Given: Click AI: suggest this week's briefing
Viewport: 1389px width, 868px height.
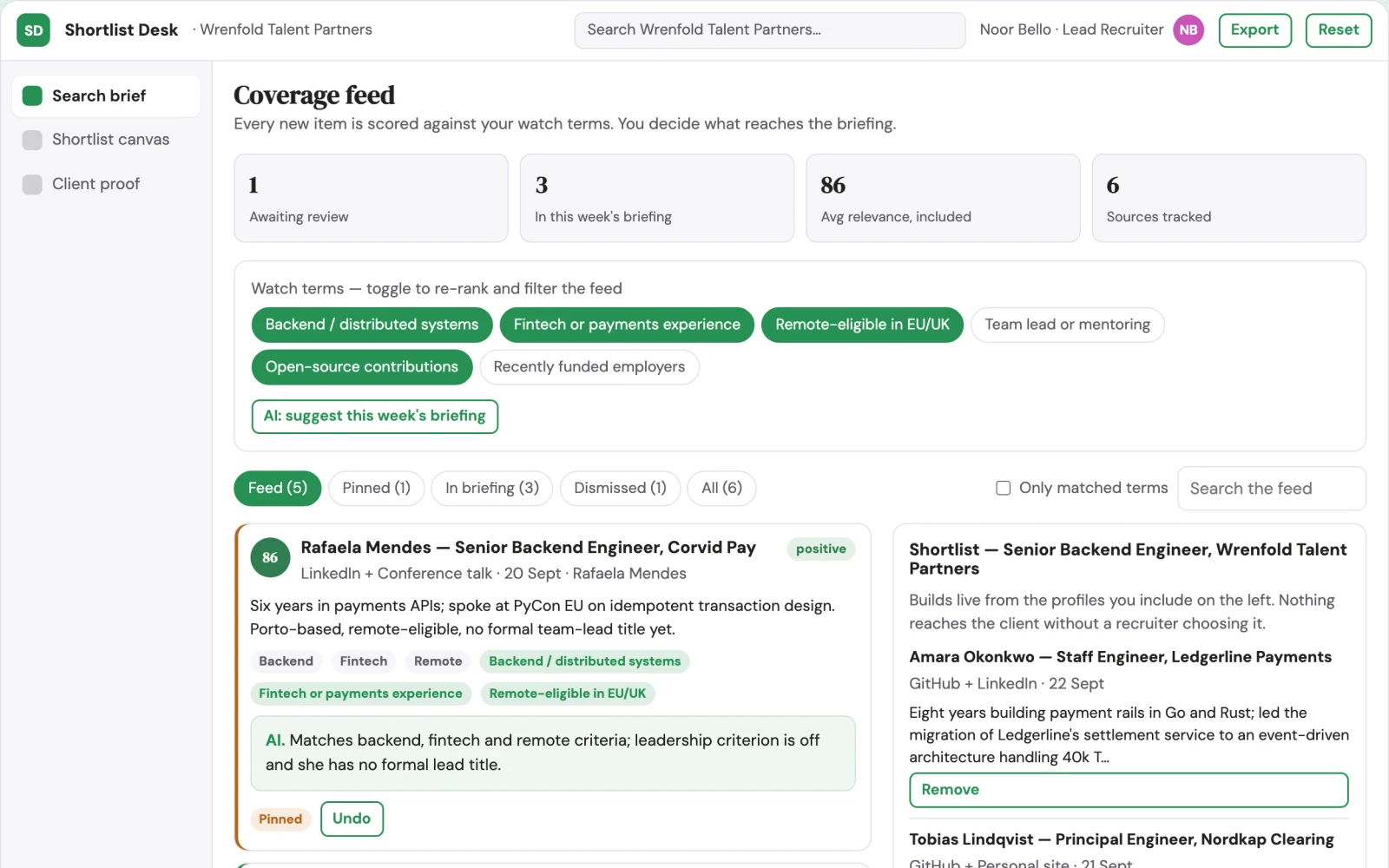Looking at the screenshot, I should click(374, 417).
